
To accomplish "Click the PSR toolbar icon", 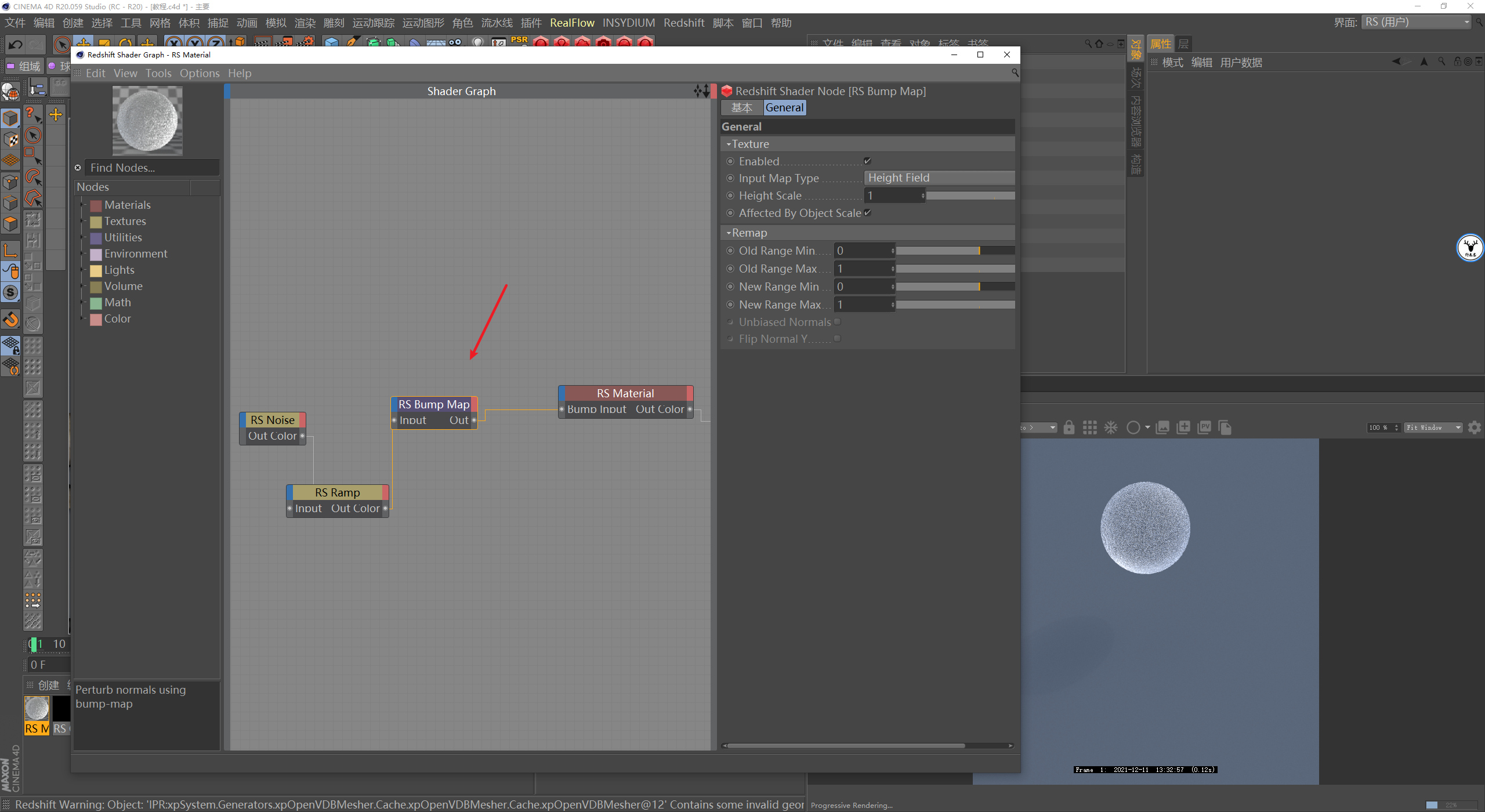I will tap(519, 41).
